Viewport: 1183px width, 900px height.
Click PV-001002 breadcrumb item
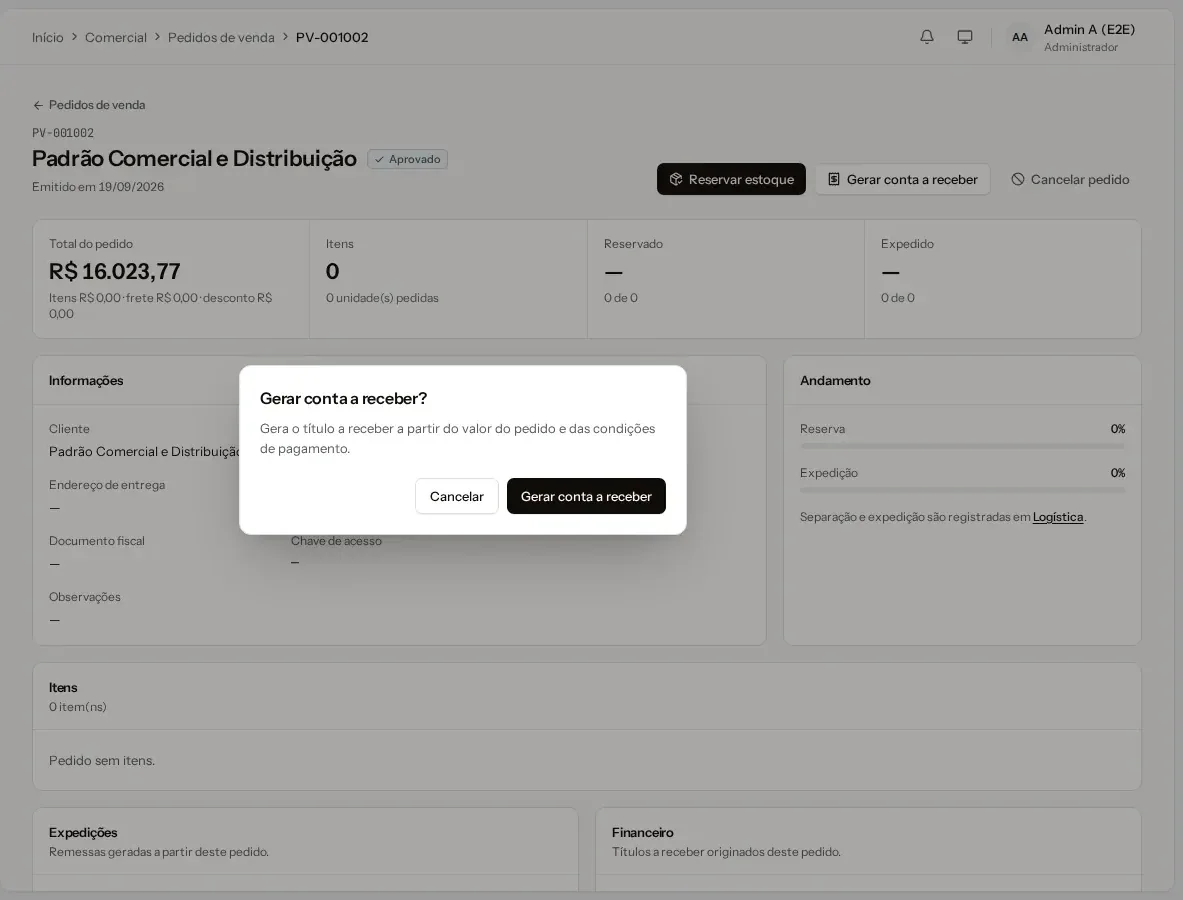[332, 38]
